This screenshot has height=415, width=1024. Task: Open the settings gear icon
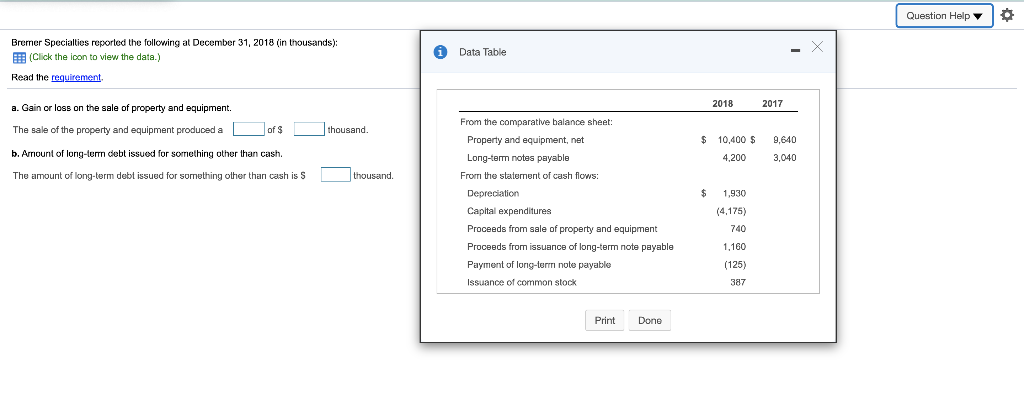1008,16
